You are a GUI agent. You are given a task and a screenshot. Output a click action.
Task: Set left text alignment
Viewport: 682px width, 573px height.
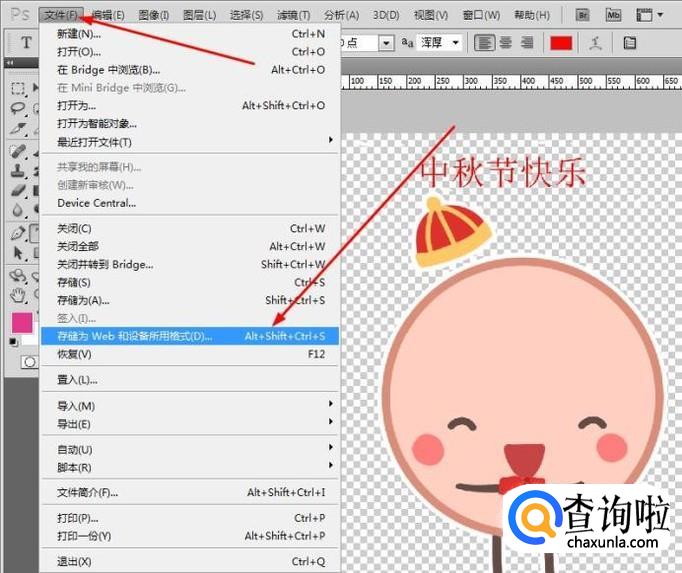click(x=484, y=43)
